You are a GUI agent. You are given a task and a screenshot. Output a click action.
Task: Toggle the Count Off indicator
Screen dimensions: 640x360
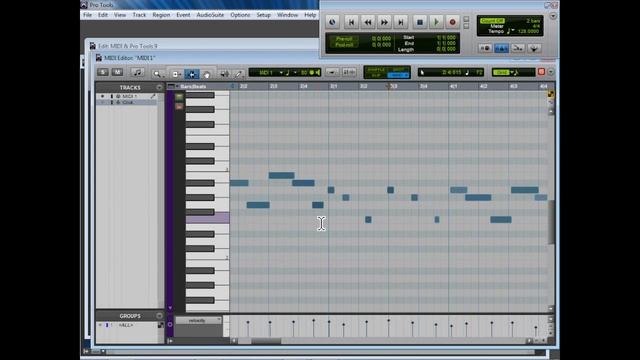(492, 20)
